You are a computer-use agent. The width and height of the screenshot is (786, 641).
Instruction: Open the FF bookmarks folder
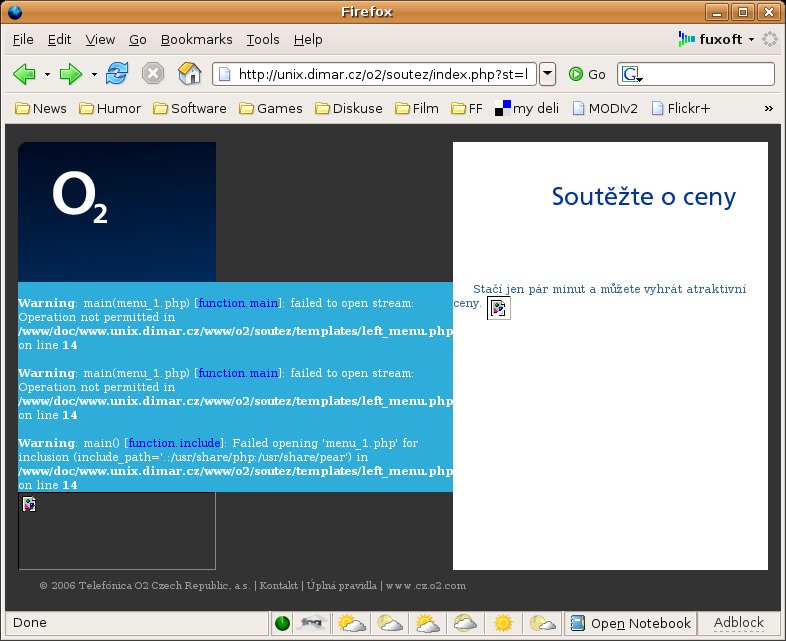click(x=467, y=108)
